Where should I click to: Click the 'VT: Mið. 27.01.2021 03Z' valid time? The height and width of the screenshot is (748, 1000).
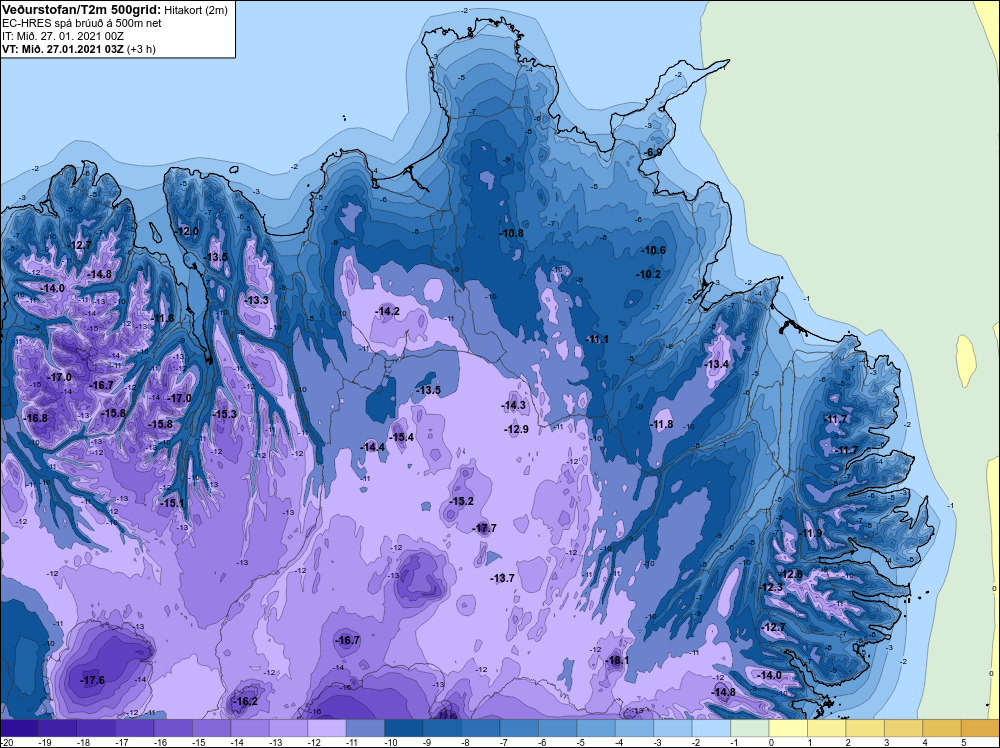click(x=62, y=49)
